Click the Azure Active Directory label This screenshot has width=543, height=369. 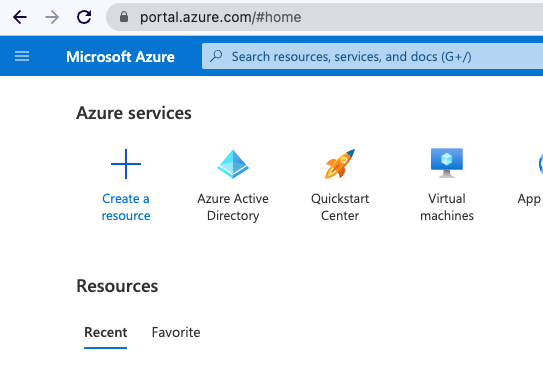coord(233,207)
